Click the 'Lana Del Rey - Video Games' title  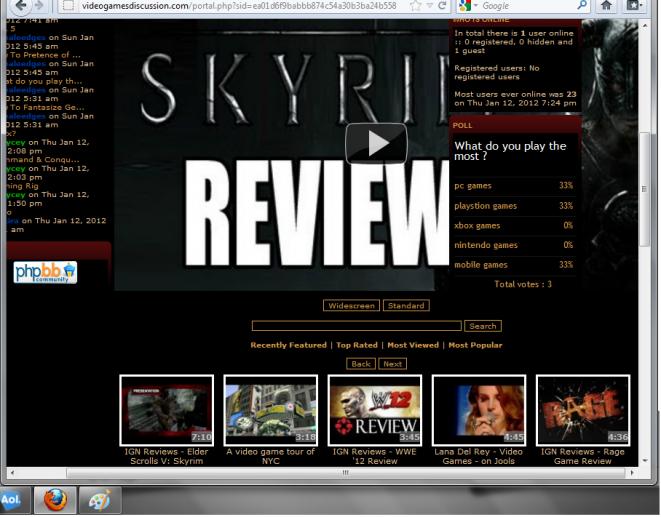pos(478,456)
